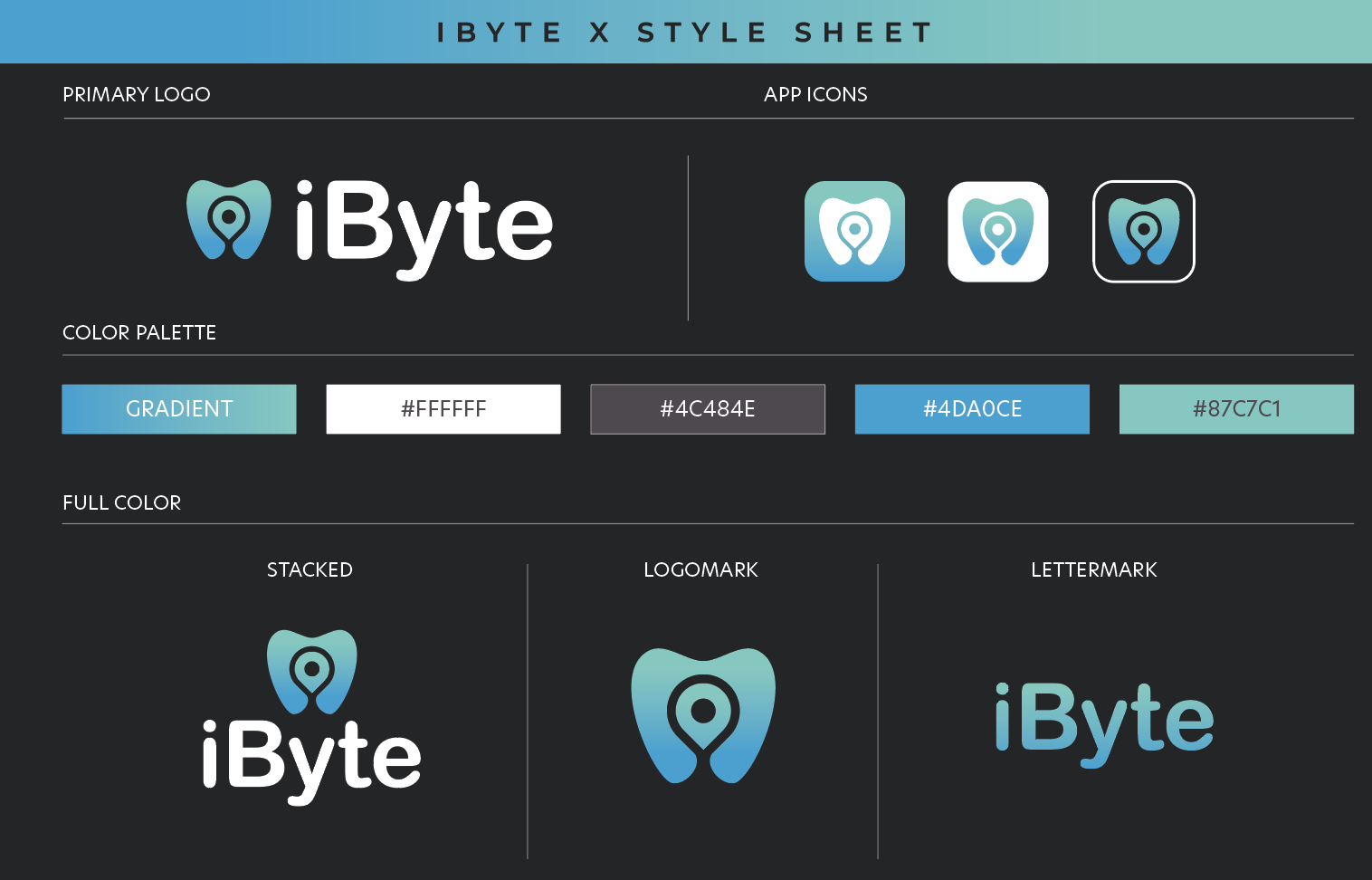Click the FULL COLOR heading

click(x=122, y=502)
